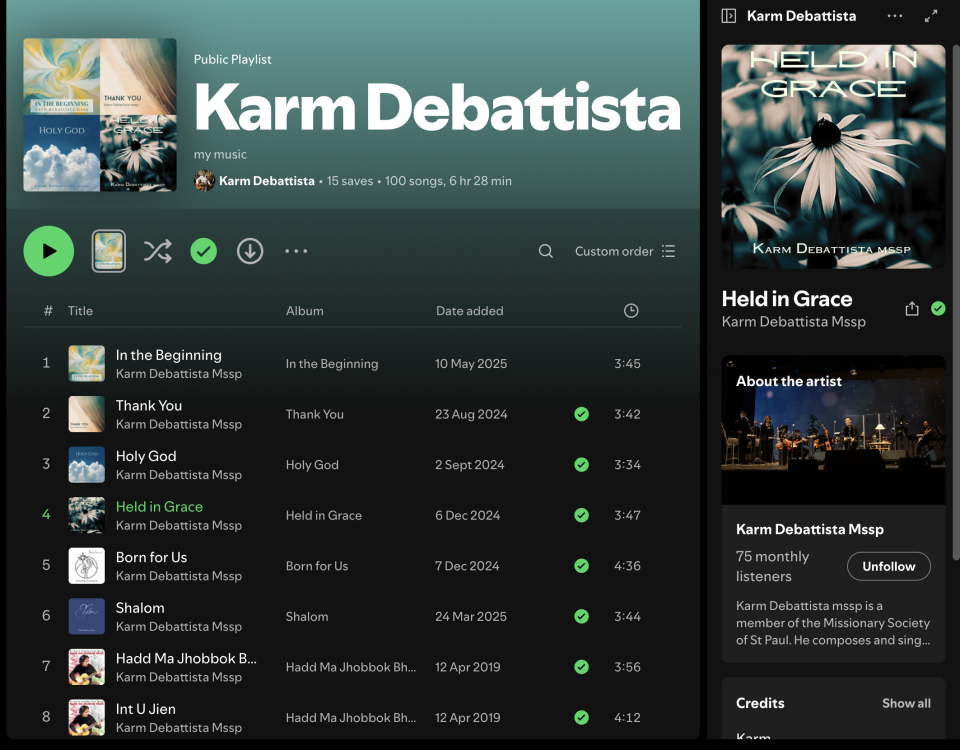960x750 pixels.
Task: Toggle the saved-to-library check for this playlist
Action: pos(204,251)
